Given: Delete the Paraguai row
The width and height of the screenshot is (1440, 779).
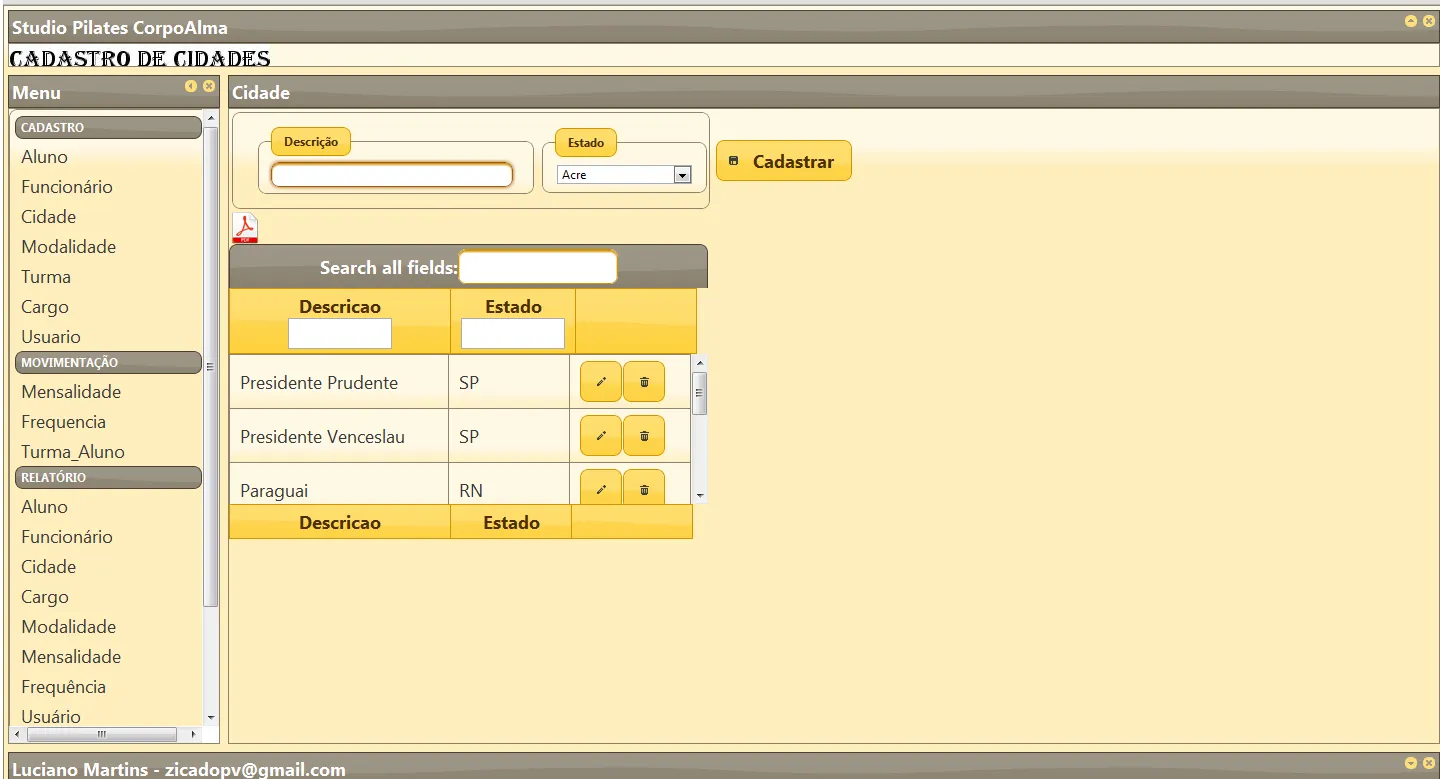Looking at the screenshot, I should 644,487.
